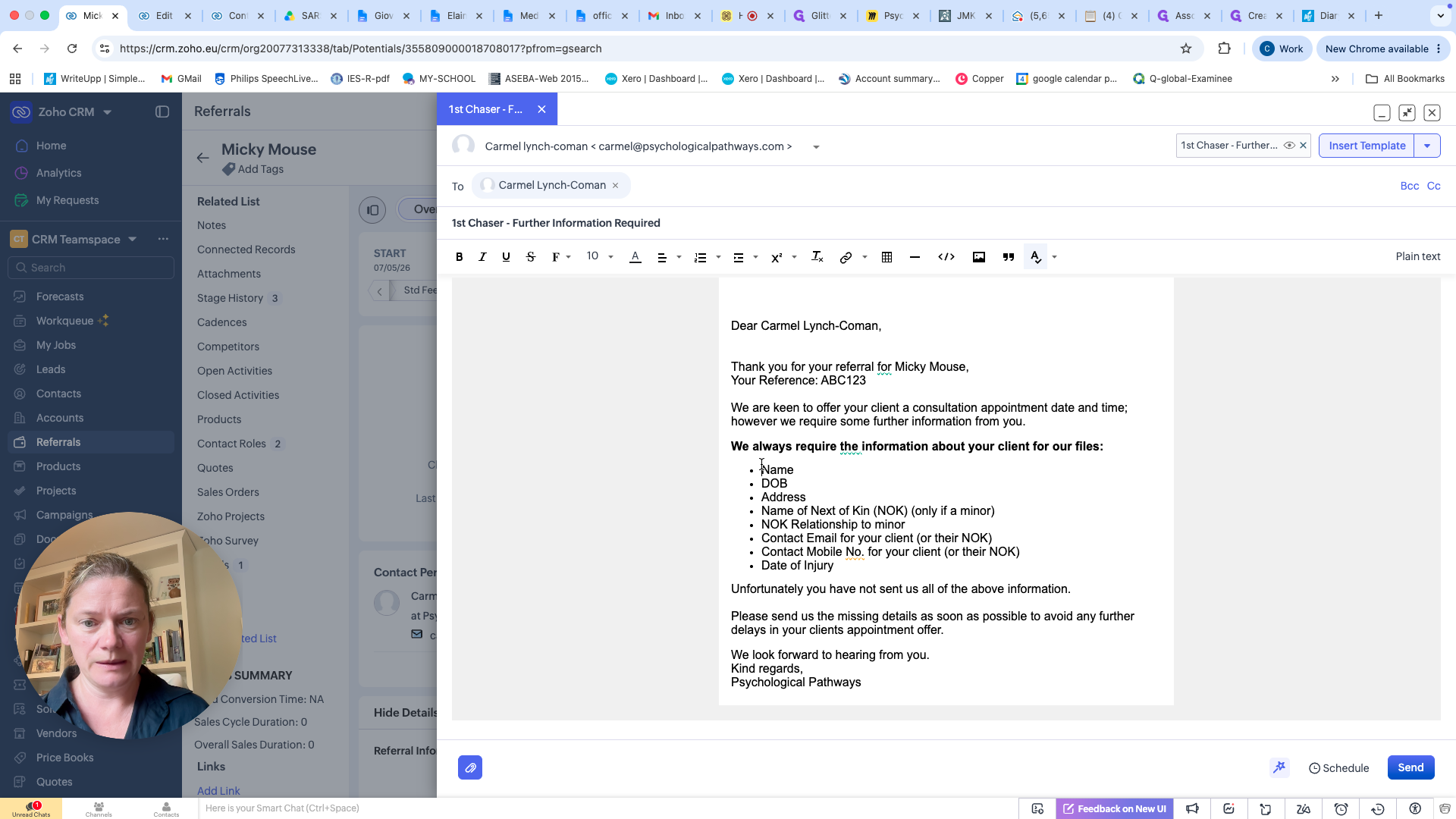Toggle strikethrough formatting
Image resolution: width=1456 pixels, height=819 pixels.
click(531, 257)
